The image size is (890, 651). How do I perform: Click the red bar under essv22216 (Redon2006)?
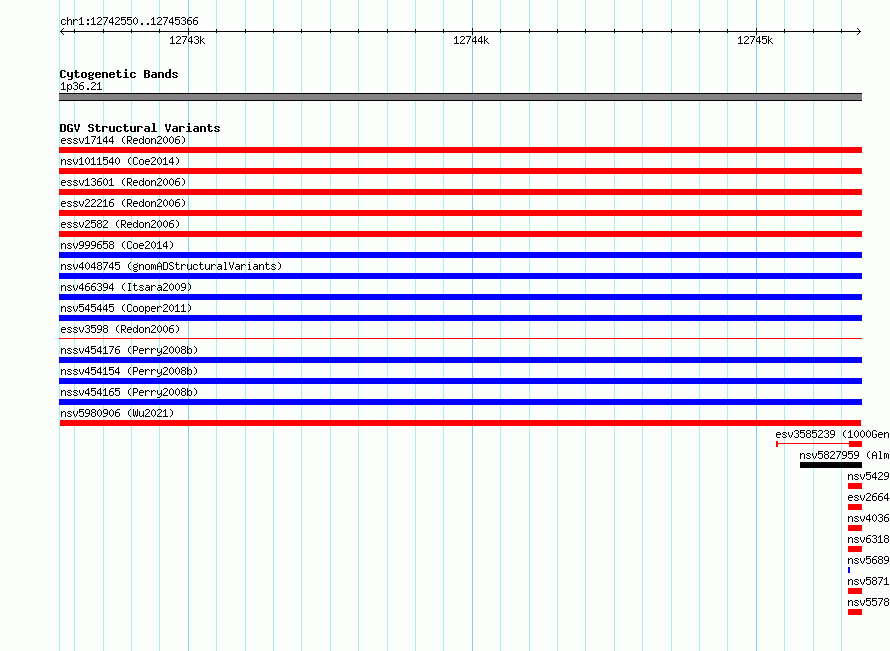[x=460, y=213]
